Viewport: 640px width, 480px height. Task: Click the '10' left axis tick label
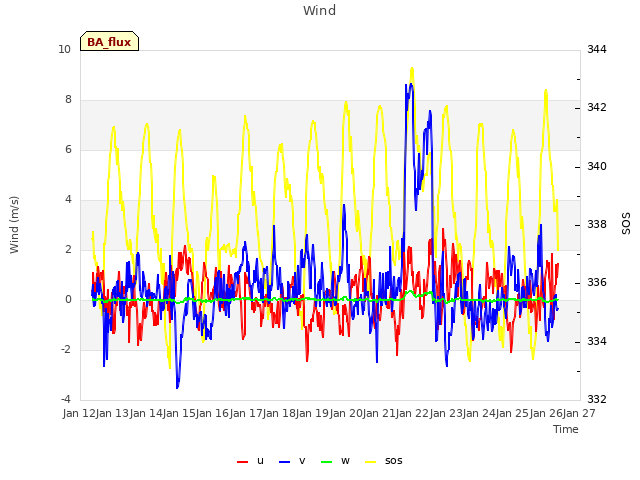click(64, 49)
